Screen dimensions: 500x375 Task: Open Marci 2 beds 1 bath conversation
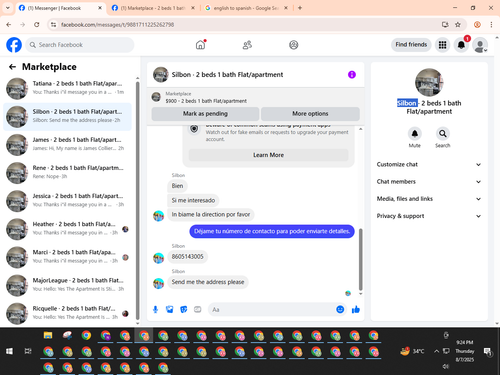click(67, 257)
